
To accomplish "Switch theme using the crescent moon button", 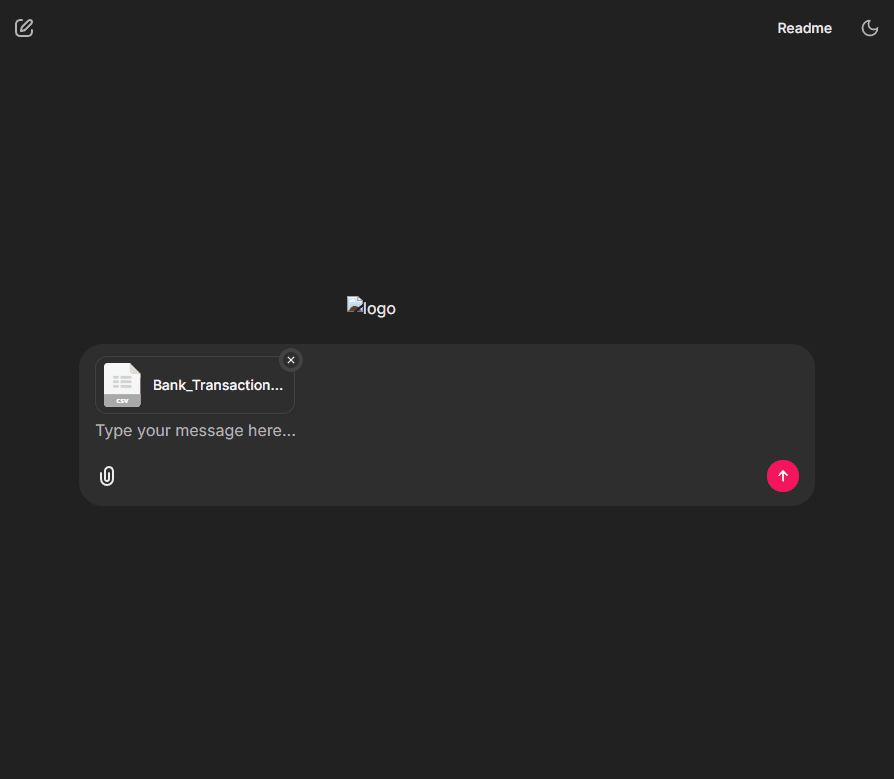I will (x=870, y=28).
